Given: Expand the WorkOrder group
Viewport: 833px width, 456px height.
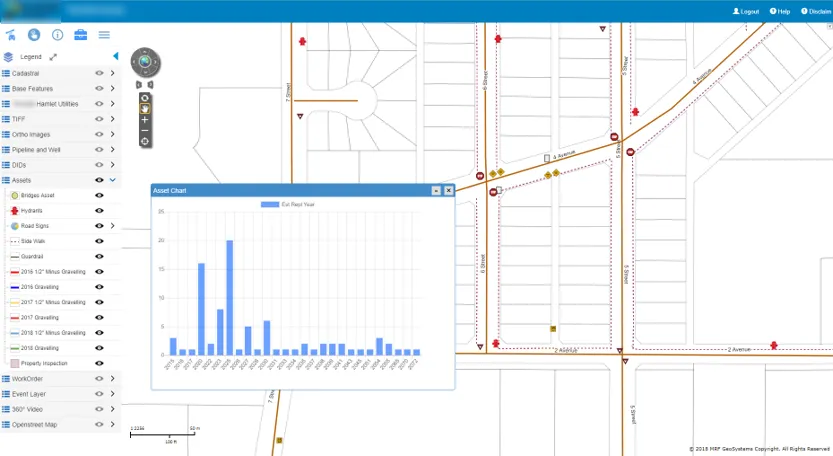Looking at the screenshot, I should click(x=113, y=379).
